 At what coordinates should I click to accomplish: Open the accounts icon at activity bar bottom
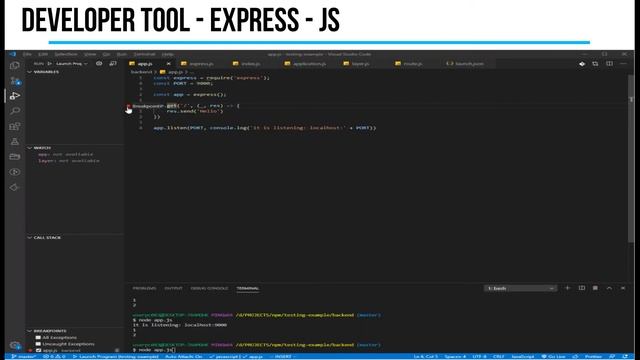pos(15,345)
